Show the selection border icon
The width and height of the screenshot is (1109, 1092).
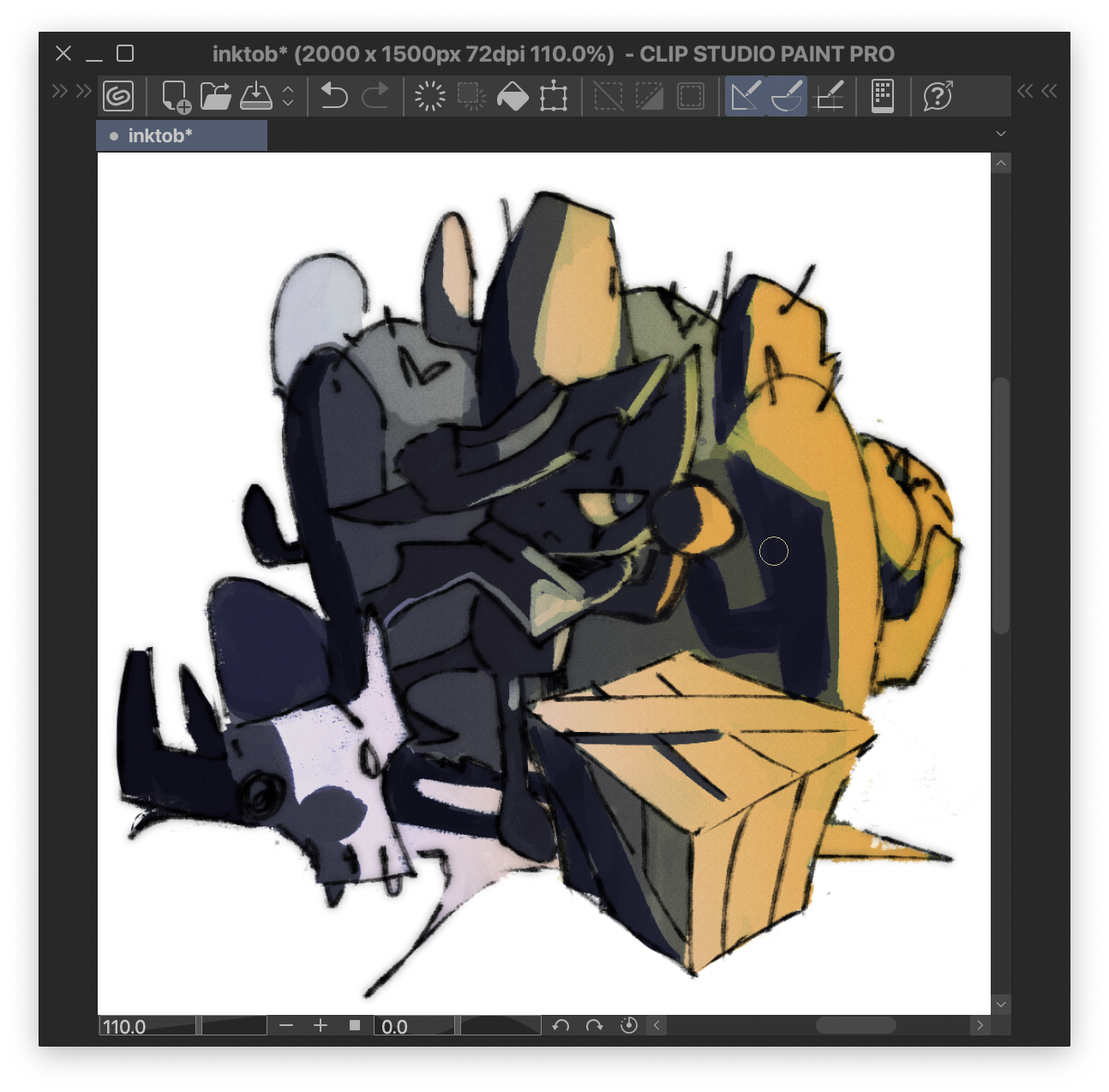[x=691, y=96]
